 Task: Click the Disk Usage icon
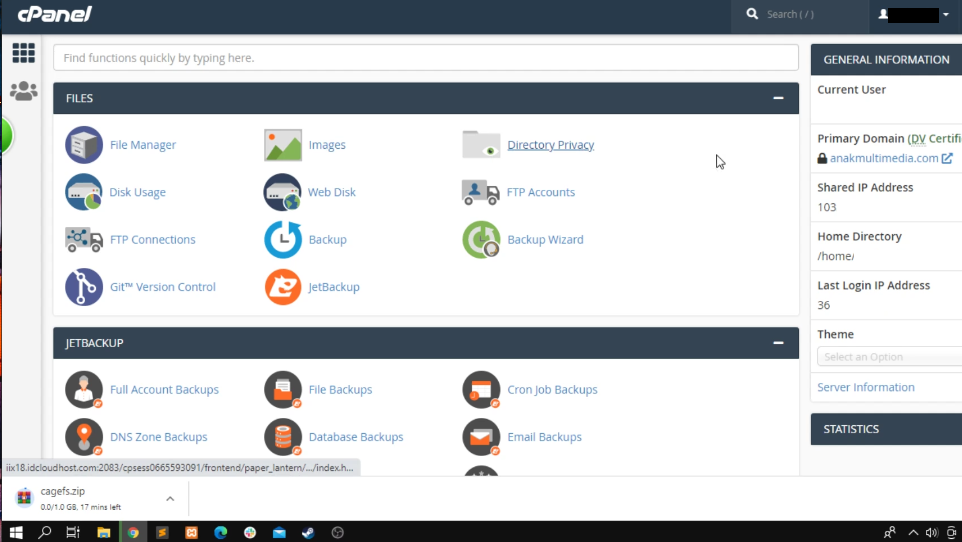coord(84,192)
